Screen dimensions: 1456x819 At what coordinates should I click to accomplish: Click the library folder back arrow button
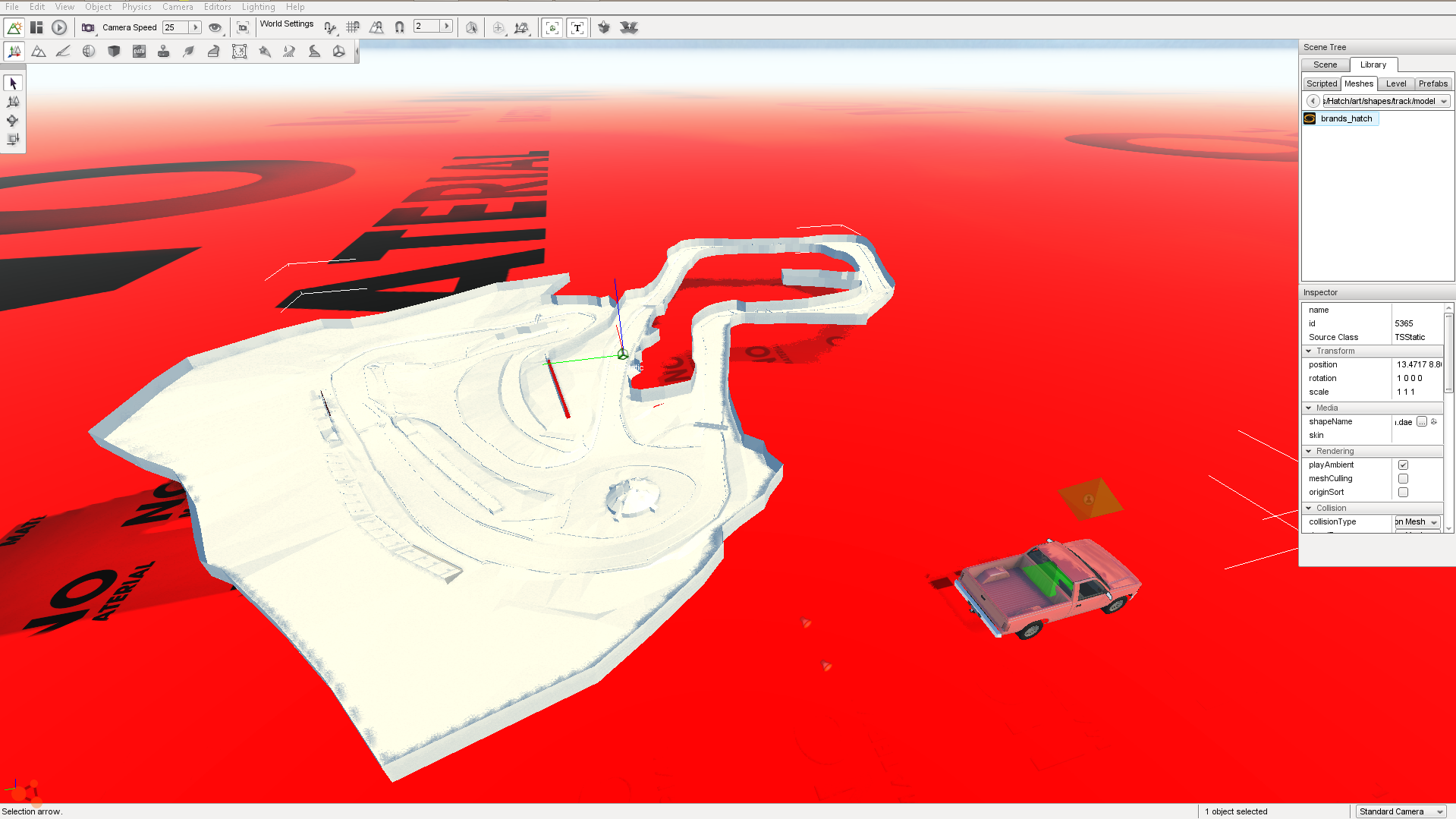coord(1313,101)
